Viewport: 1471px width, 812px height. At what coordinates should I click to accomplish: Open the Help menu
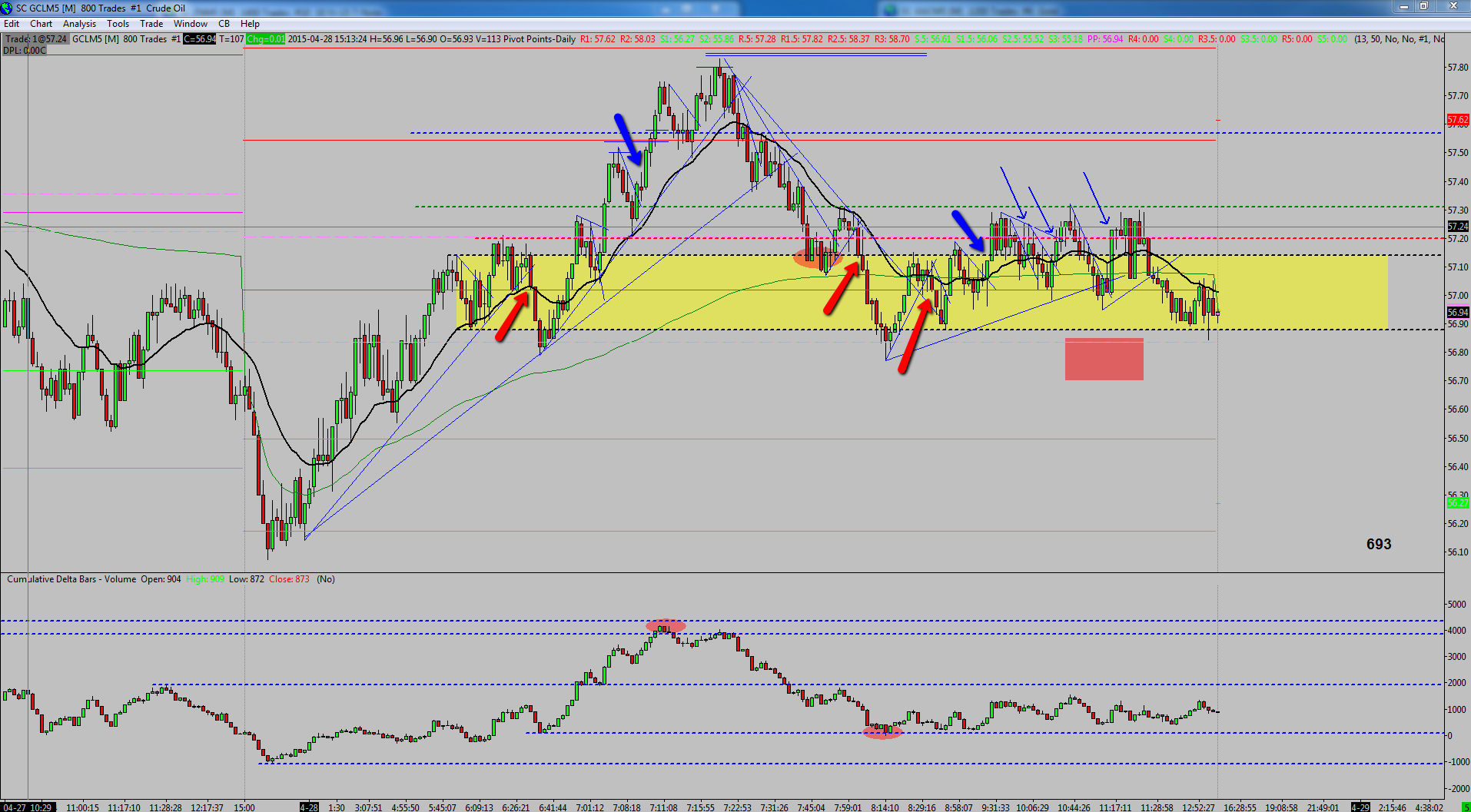pyautogui.click(x=251, y=24)
